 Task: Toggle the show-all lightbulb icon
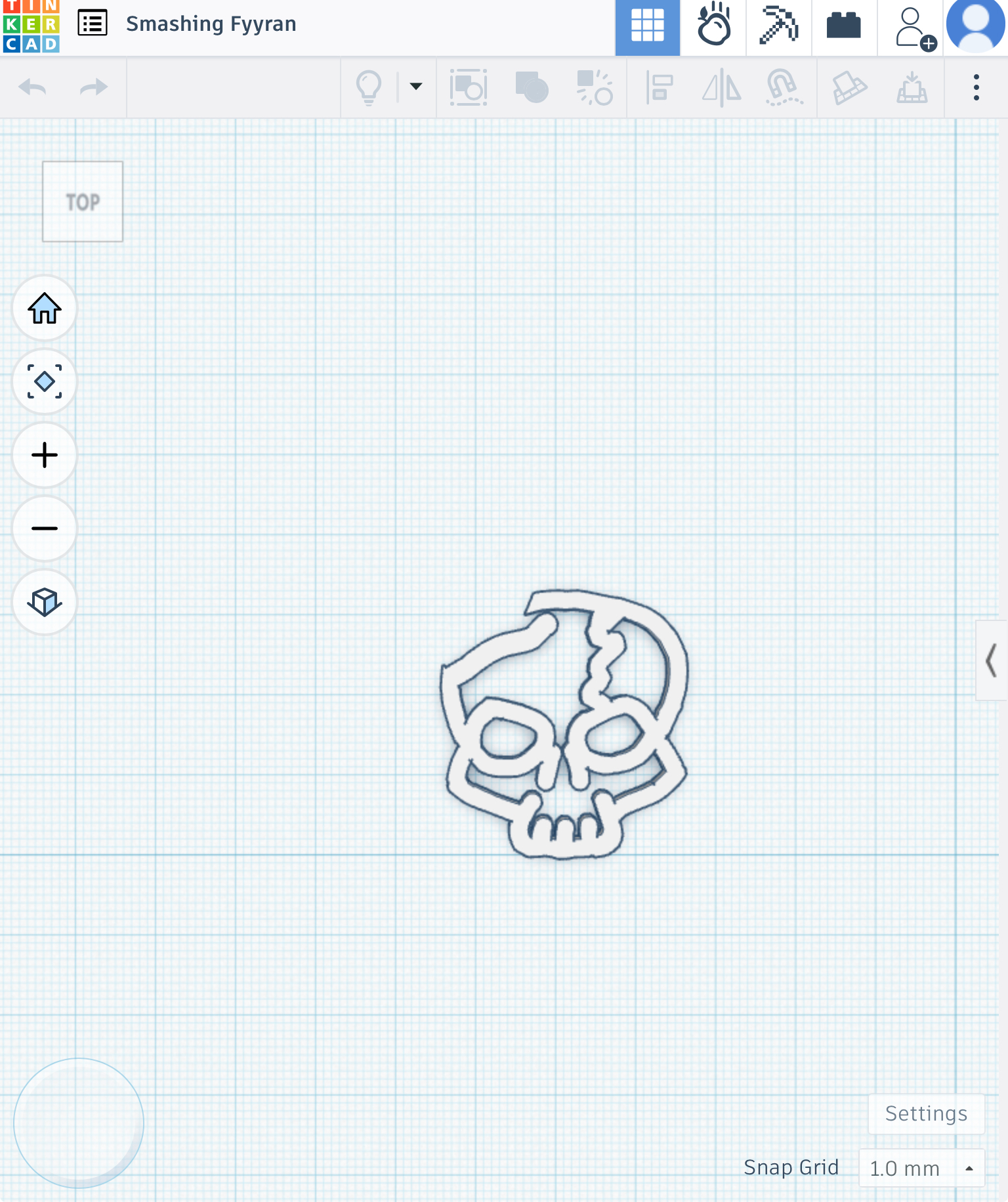pyautogui.click(x=369, y=87)
